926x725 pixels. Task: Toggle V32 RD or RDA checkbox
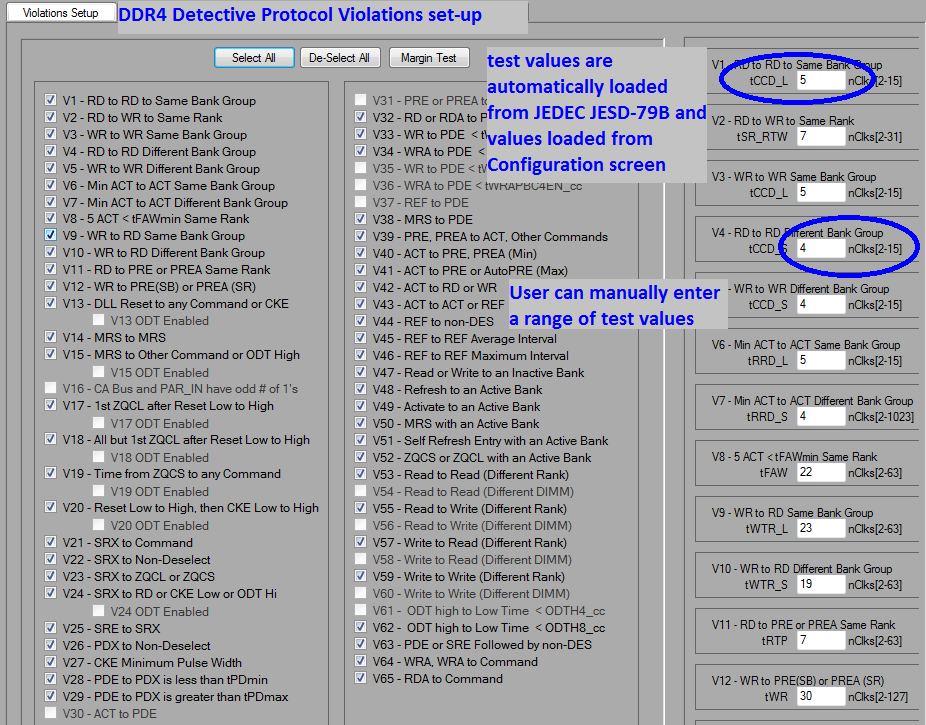pyautogui.click(x=360, y=117)
